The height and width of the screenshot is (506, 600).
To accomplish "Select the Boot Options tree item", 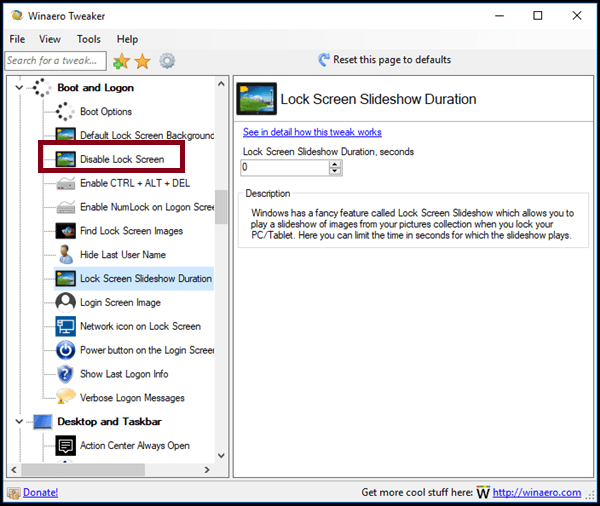I will point(106,111).
